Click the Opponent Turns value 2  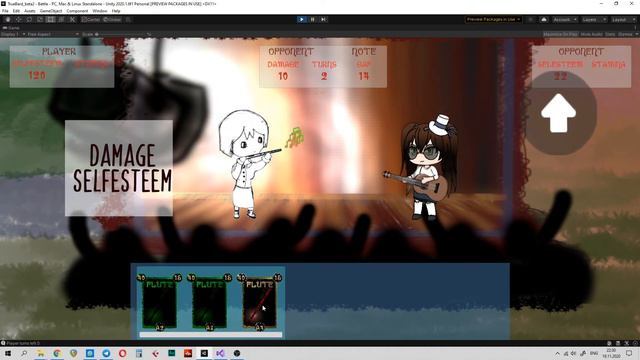[x=324, y=76]
